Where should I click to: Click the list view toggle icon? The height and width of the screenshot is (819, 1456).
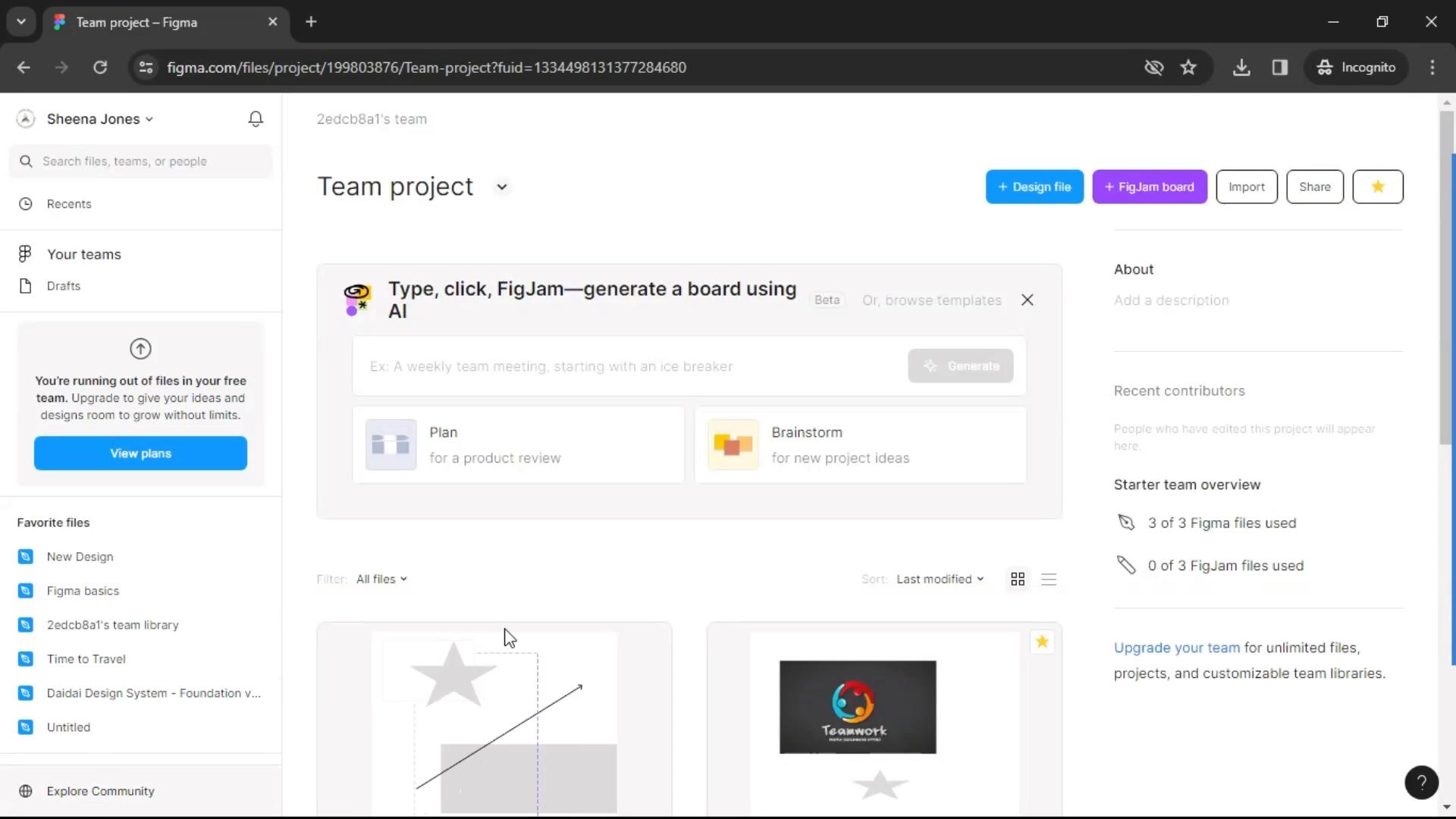tap(1048, 579)
